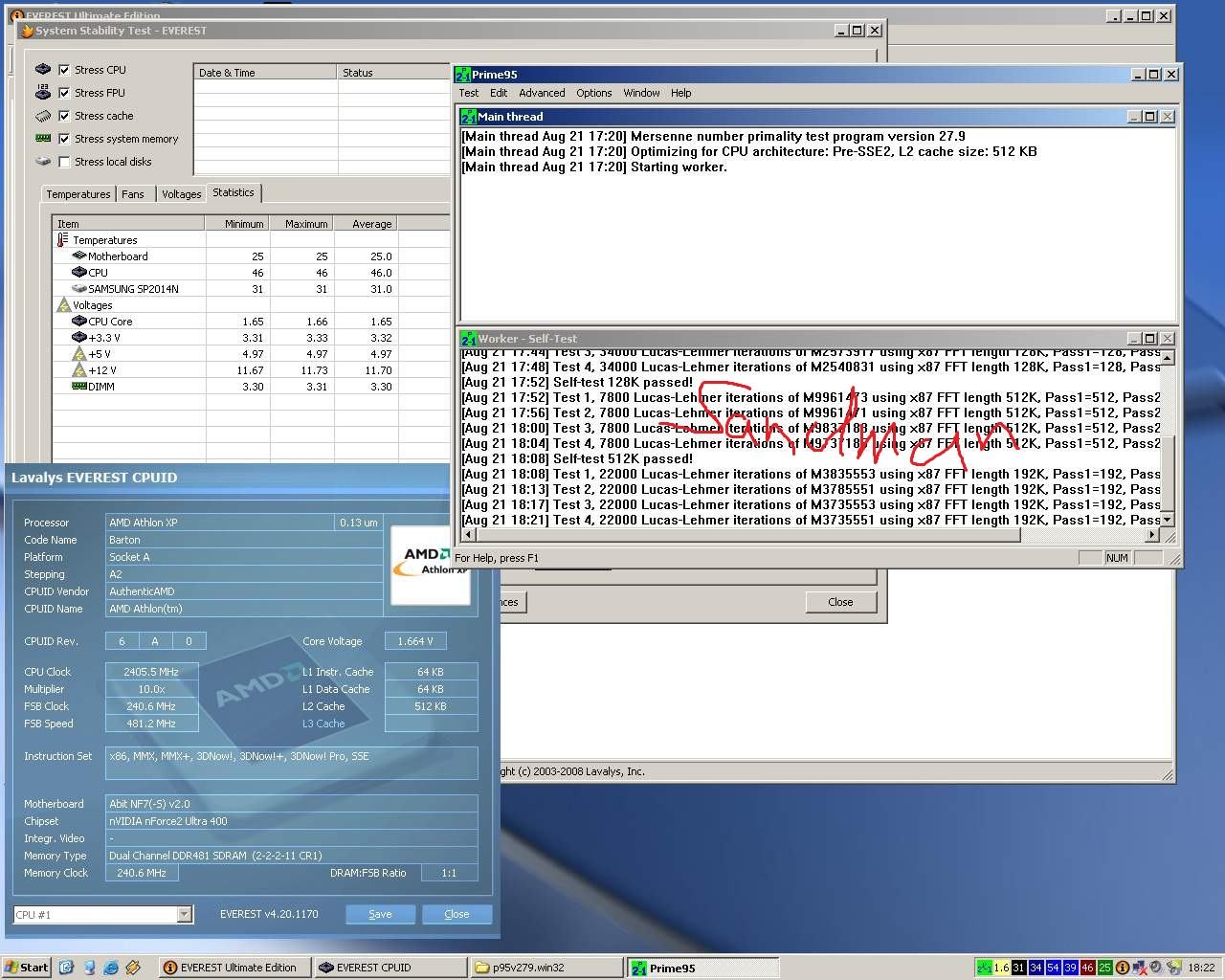Open the Test menu in Prime95
The image size is (1225, 980).
coord(469,93)
